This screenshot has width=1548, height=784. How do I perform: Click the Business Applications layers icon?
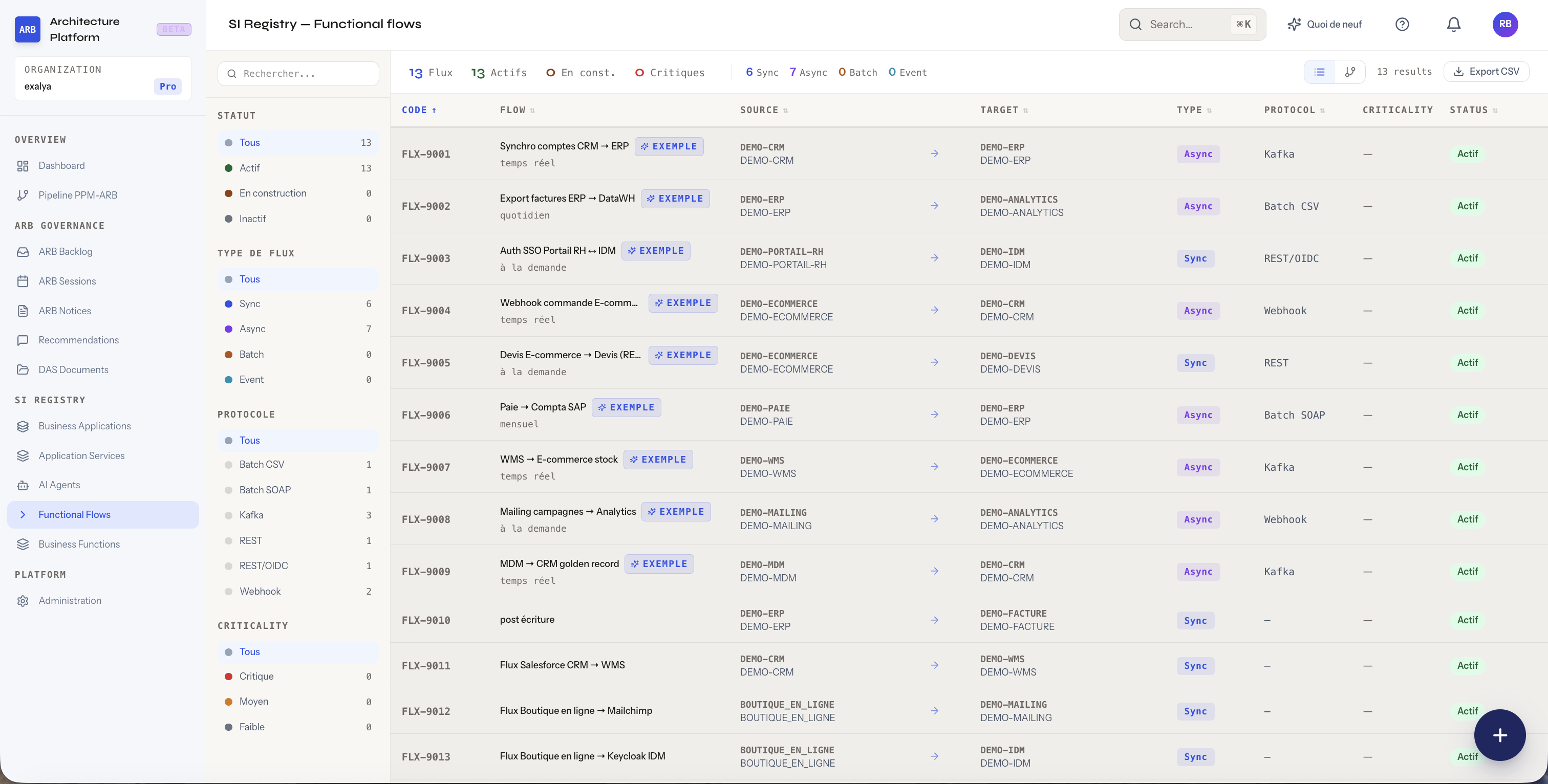coord(23,427)
